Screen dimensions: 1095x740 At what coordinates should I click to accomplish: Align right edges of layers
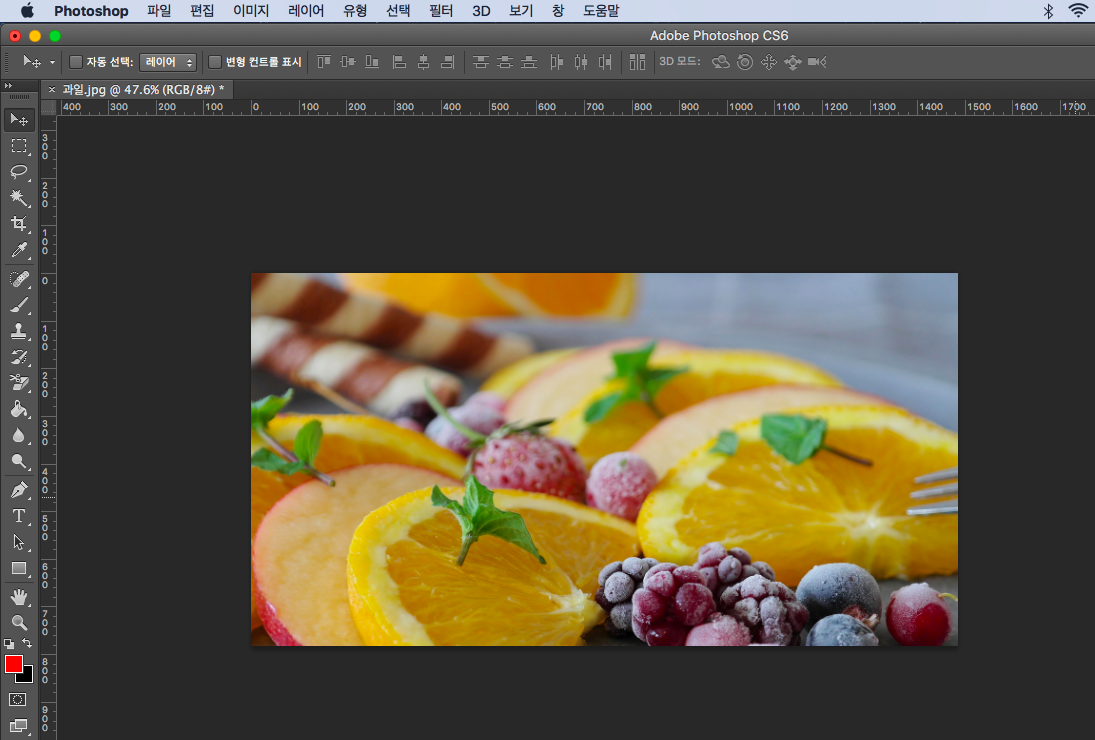coord(448,62)
